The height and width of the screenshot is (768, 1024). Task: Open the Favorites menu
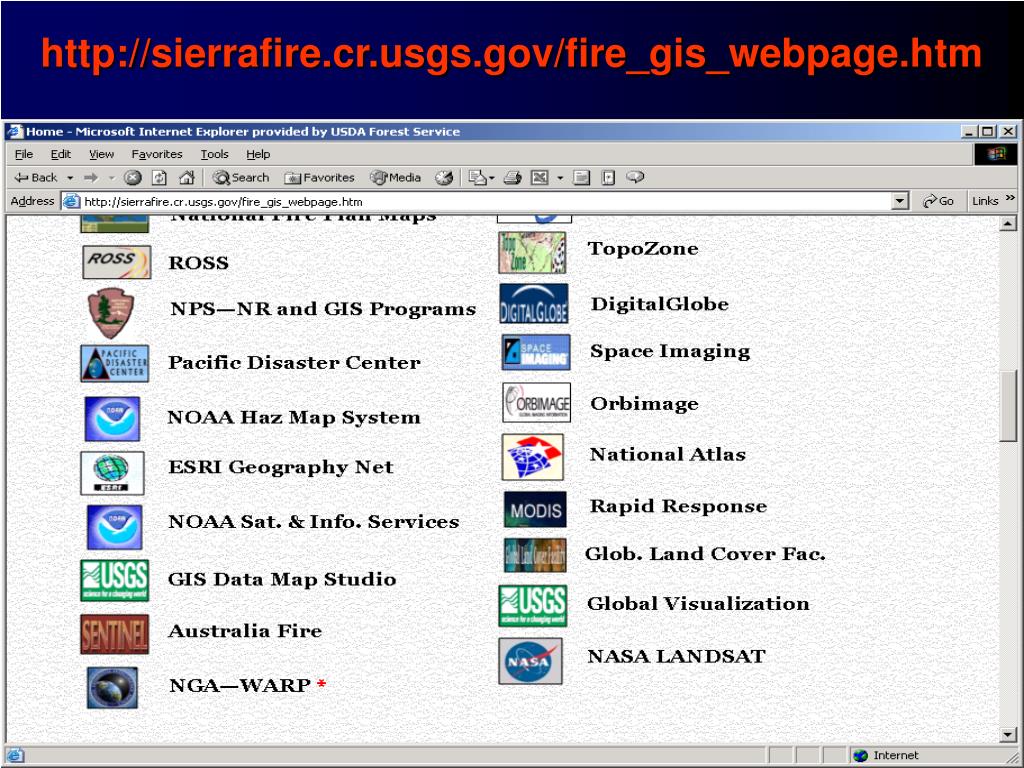(157, 154)
